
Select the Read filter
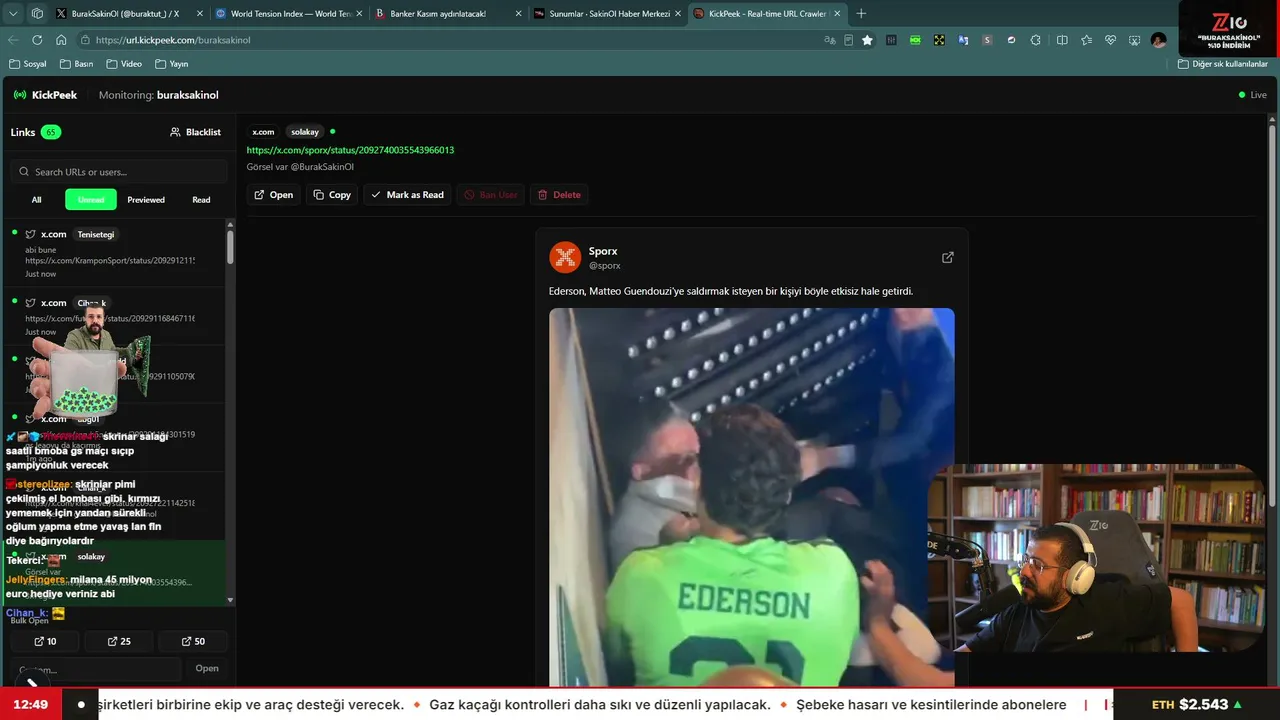201,200
